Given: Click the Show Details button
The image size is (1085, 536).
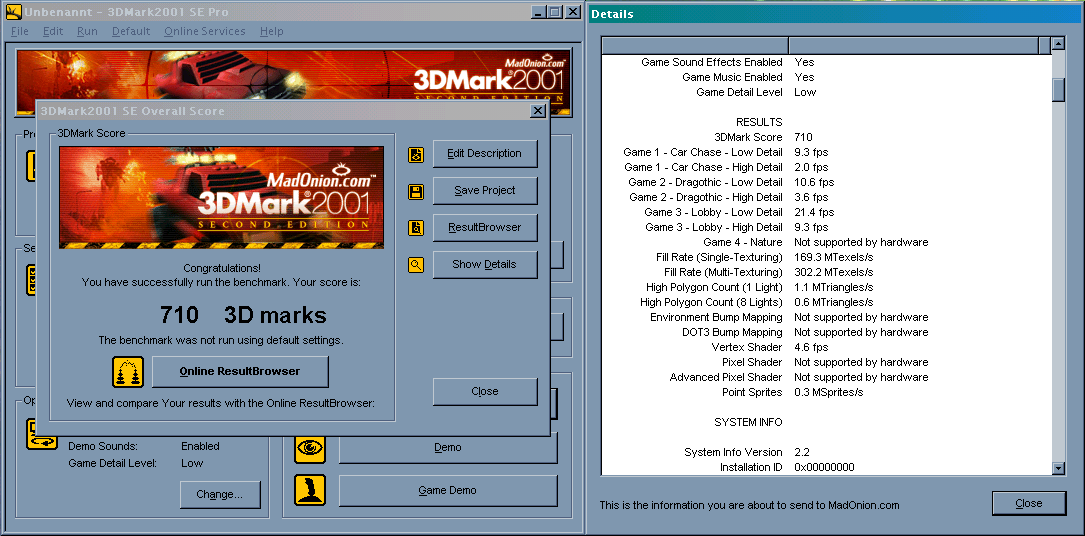Looking at the screenshot, I should (484, 264).
